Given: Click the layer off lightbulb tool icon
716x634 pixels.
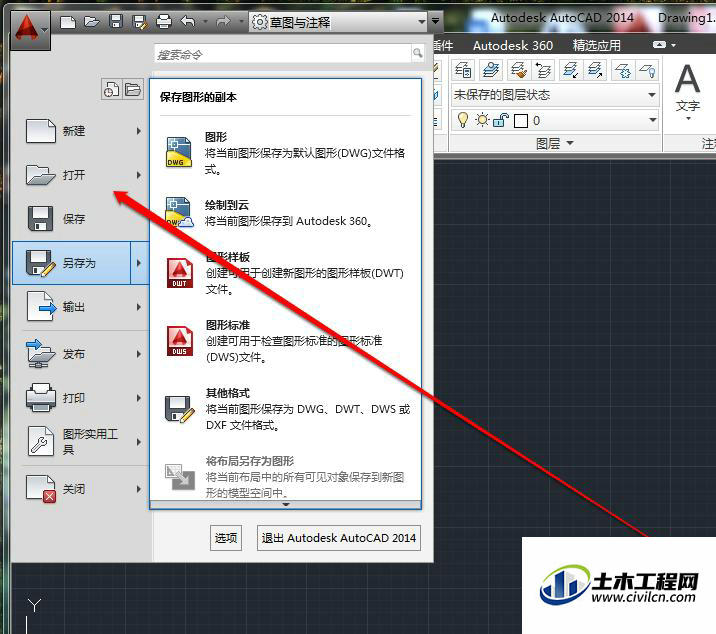Looking at the screenshot, I should tap(648, 70).
